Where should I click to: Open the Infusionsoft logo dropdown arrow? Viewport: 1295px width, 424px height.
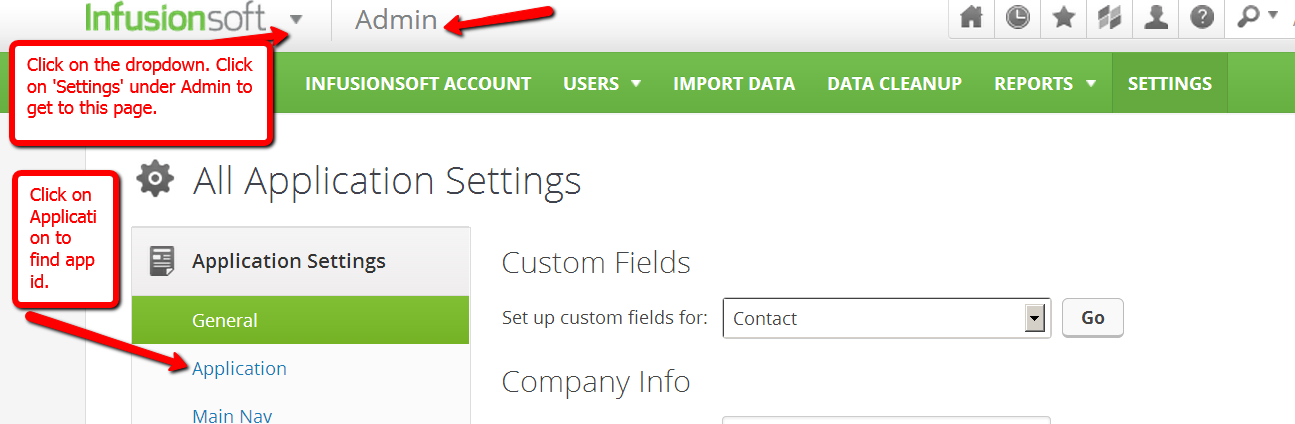point(295,19)
